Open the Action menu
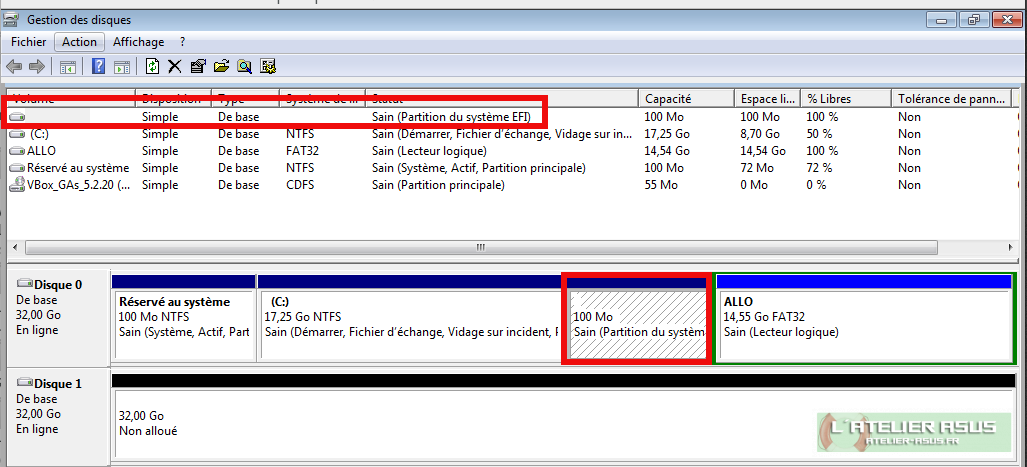Image resolution: width=1027 pixels, height=467 pixels. tap(79, 42)
